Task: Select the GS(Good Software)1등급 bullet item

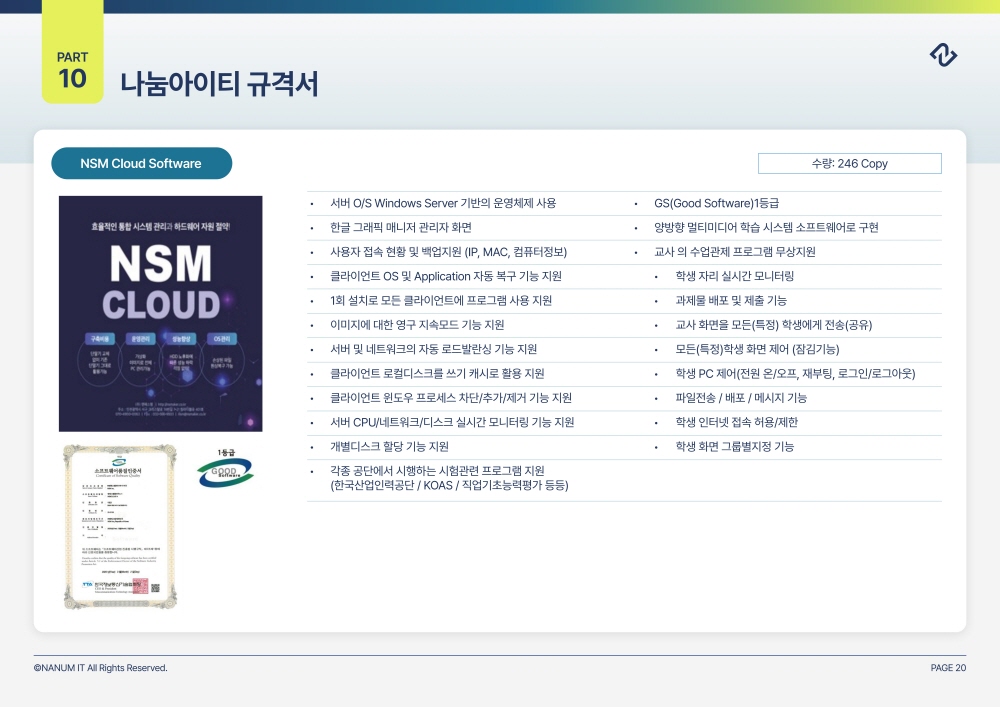Action: point(715,203)
